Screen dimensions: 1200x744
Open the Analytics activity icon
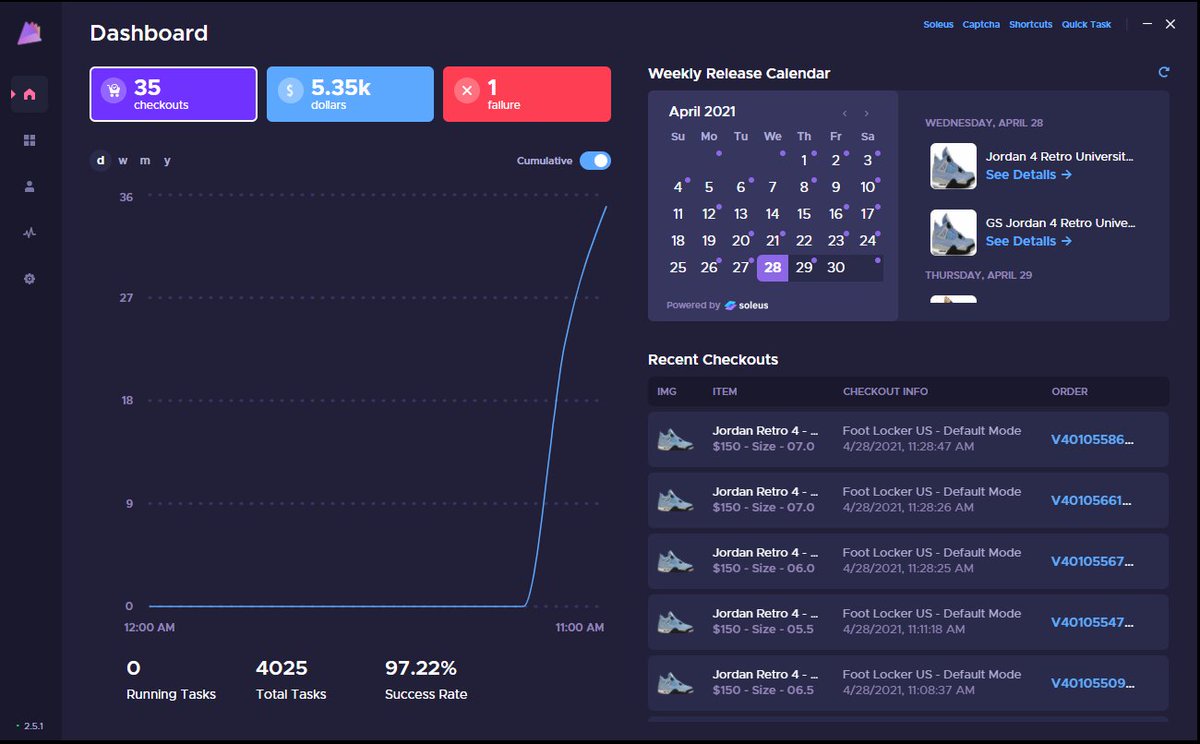click(29, 232)
